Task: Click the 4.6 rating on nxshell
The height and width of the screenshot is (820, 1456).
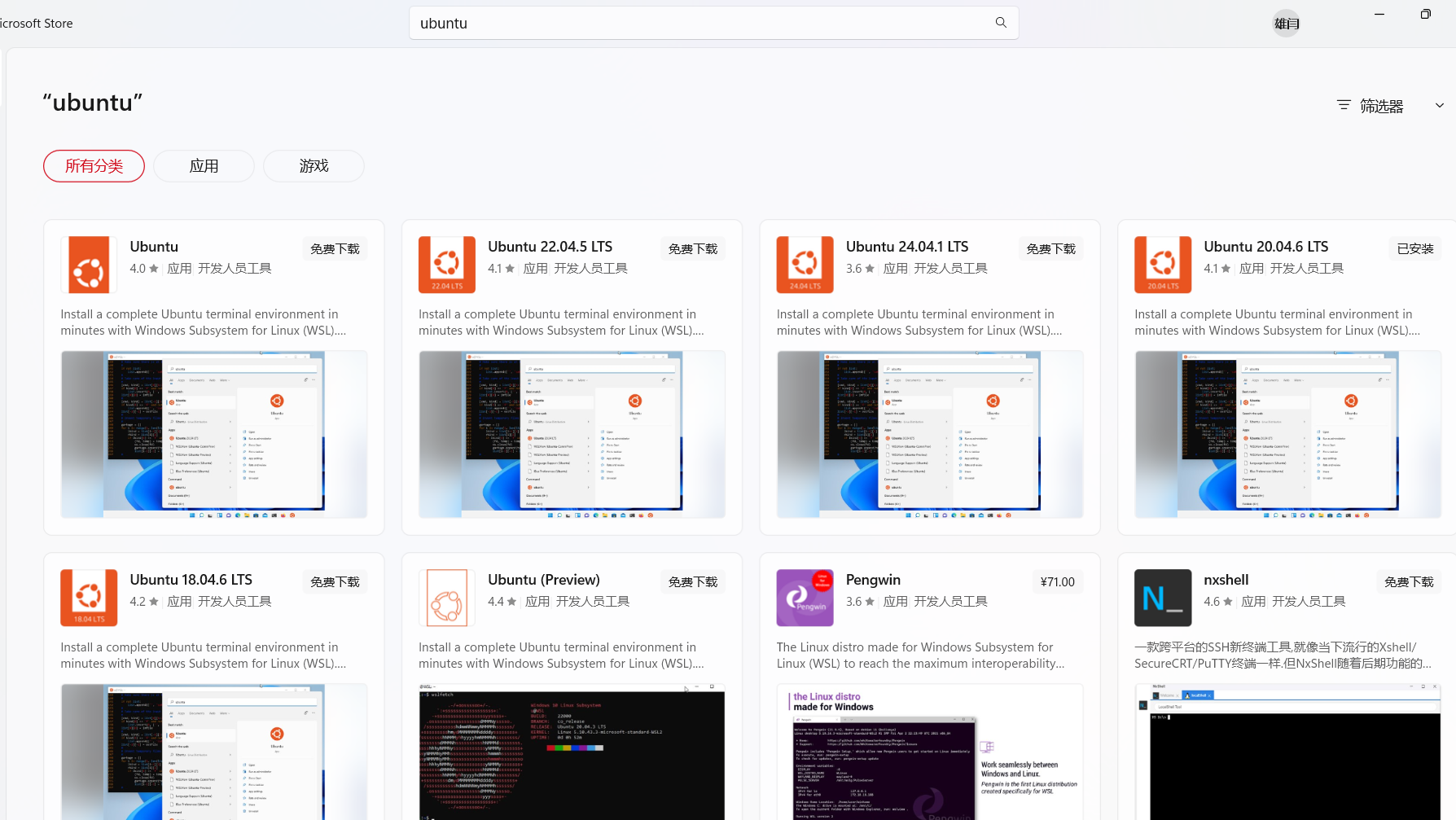Action: tap(1218, 602)
